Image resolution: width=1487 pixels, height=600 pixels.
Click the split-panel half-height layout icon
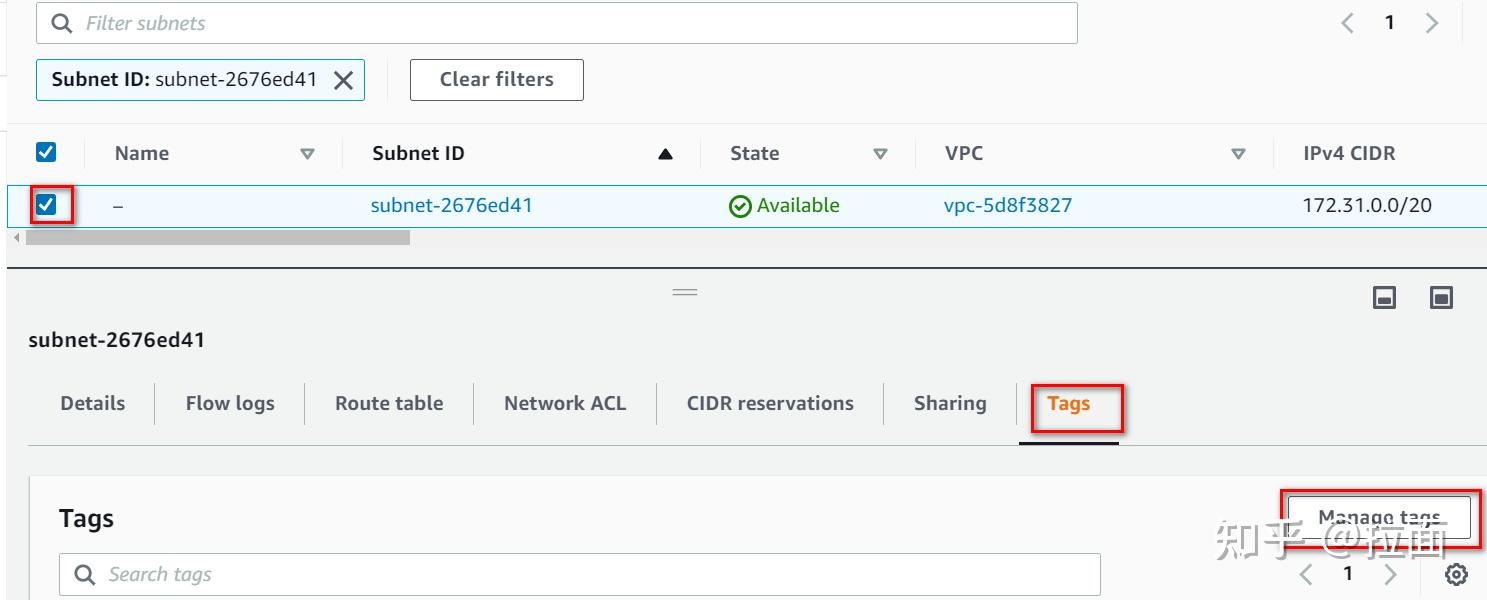pos(1384,297)
